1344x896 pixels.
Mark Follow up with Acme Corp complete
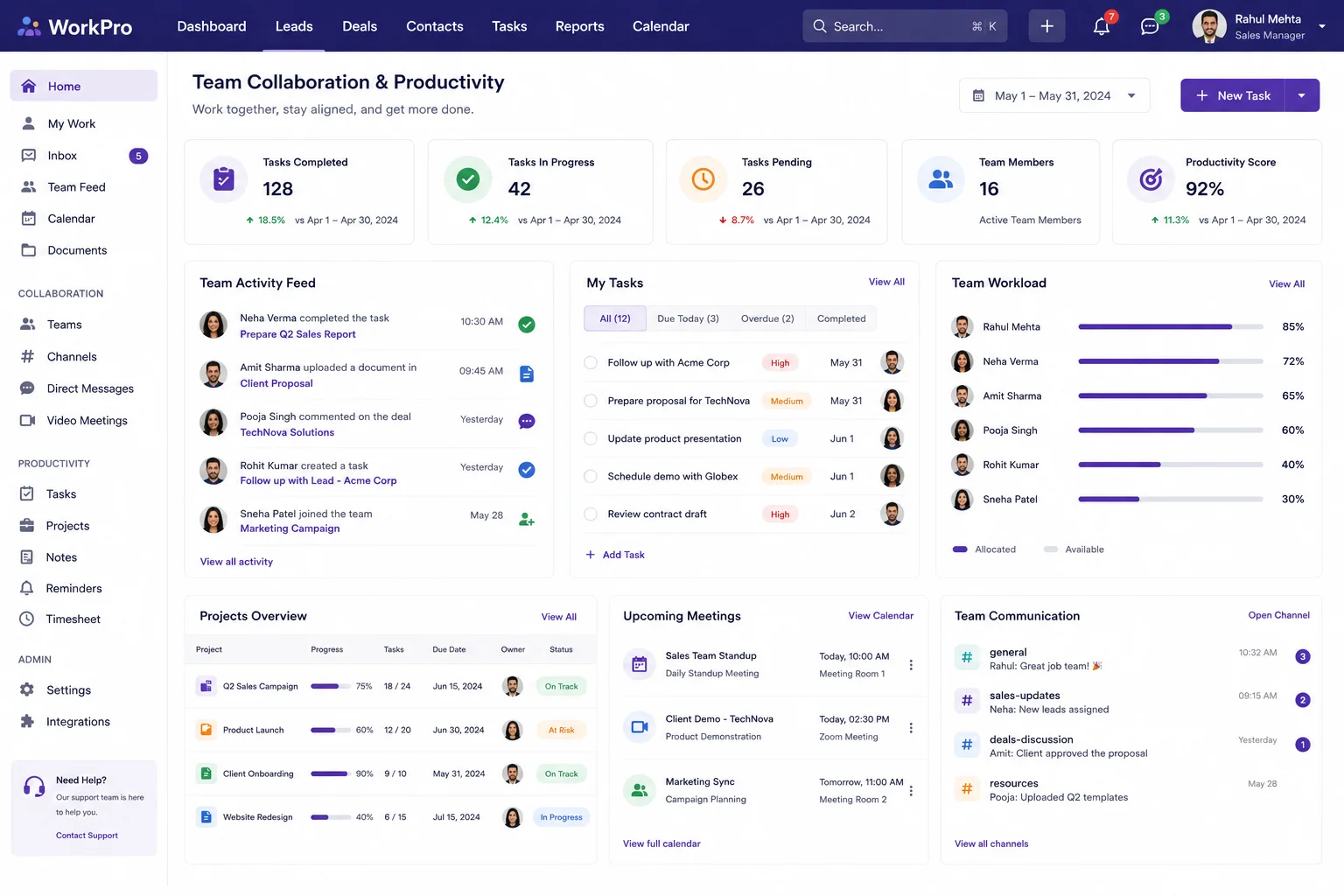click(591, 362)
